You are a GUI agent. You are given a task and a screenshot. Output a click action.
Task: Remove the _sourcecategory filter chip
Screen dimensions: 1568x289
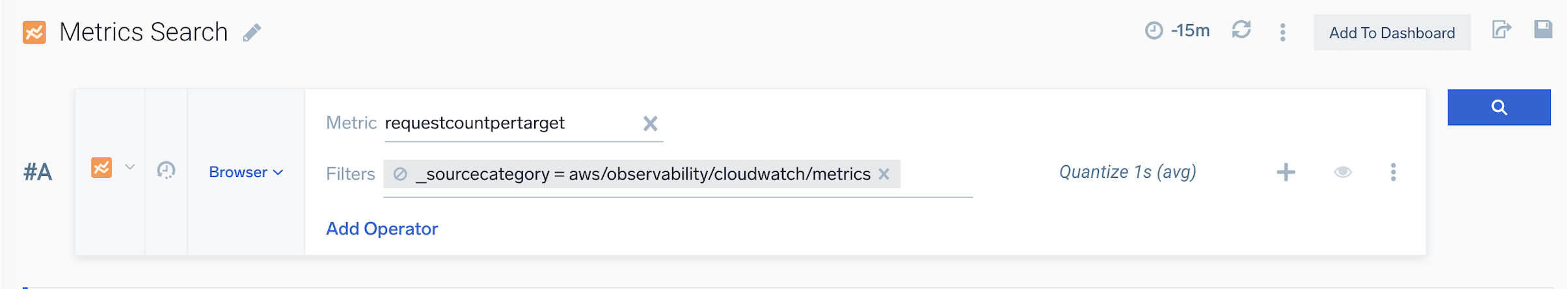(x=884, y=174)
